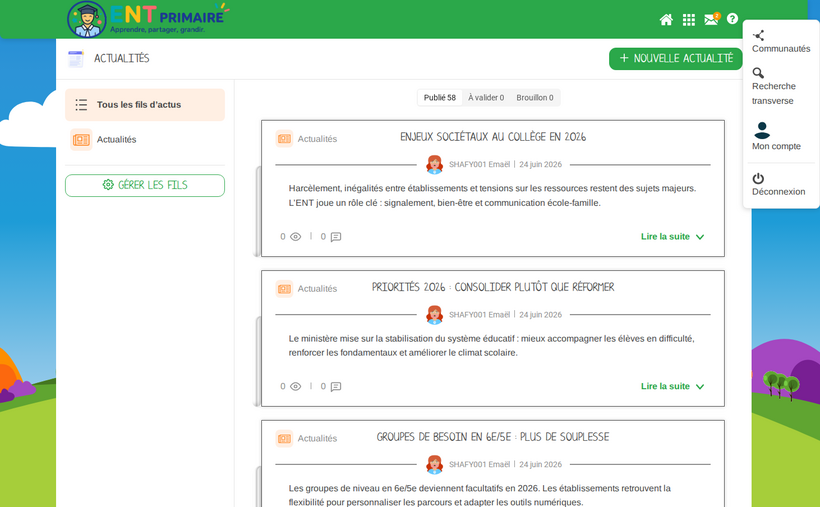Click the Harcèlement, inégalités summary text
The width and height of the screenshot is (820, 507).
coord(492,196)
